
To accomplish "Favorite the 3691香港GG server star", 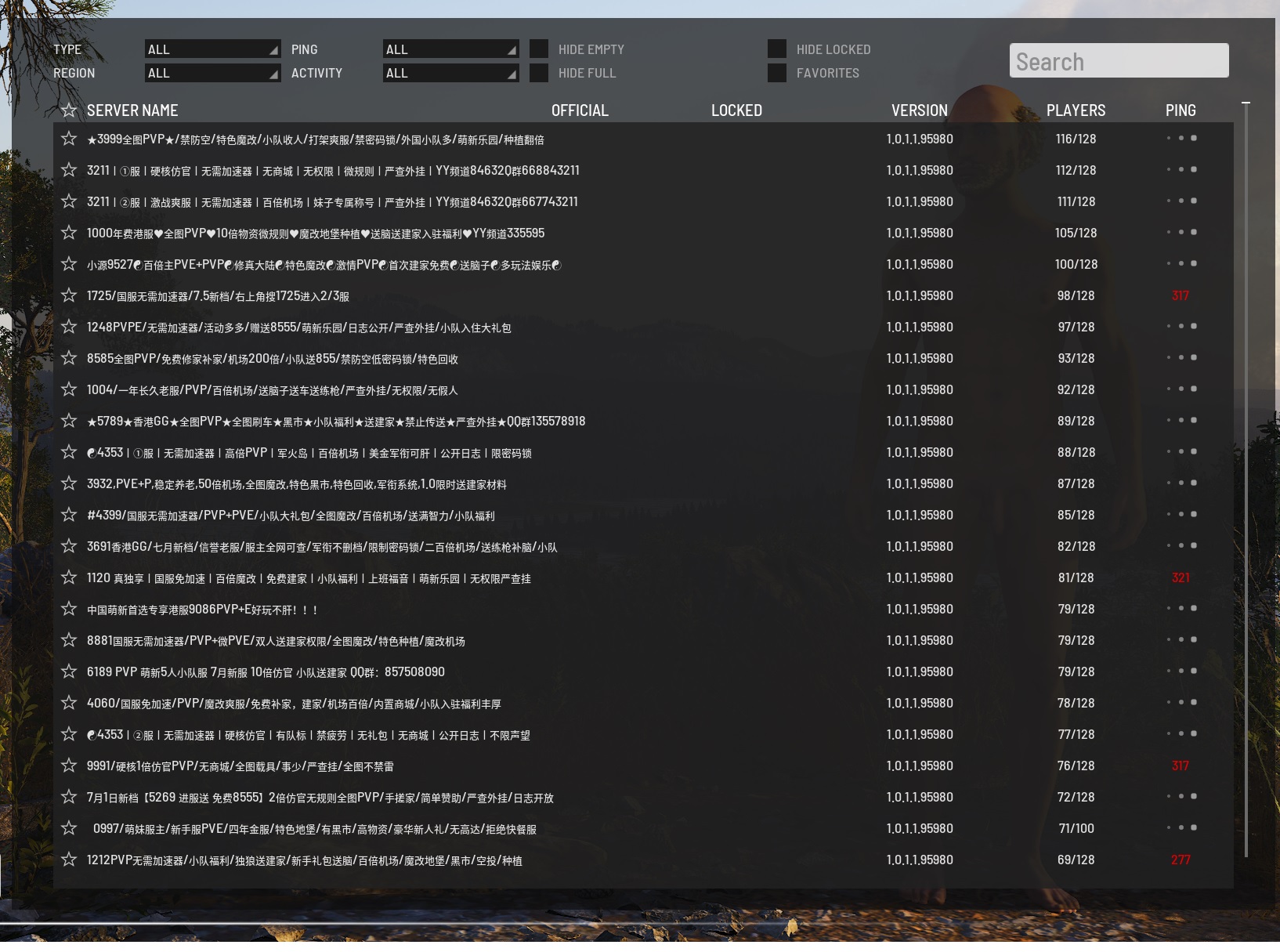I will click(69, 546).
